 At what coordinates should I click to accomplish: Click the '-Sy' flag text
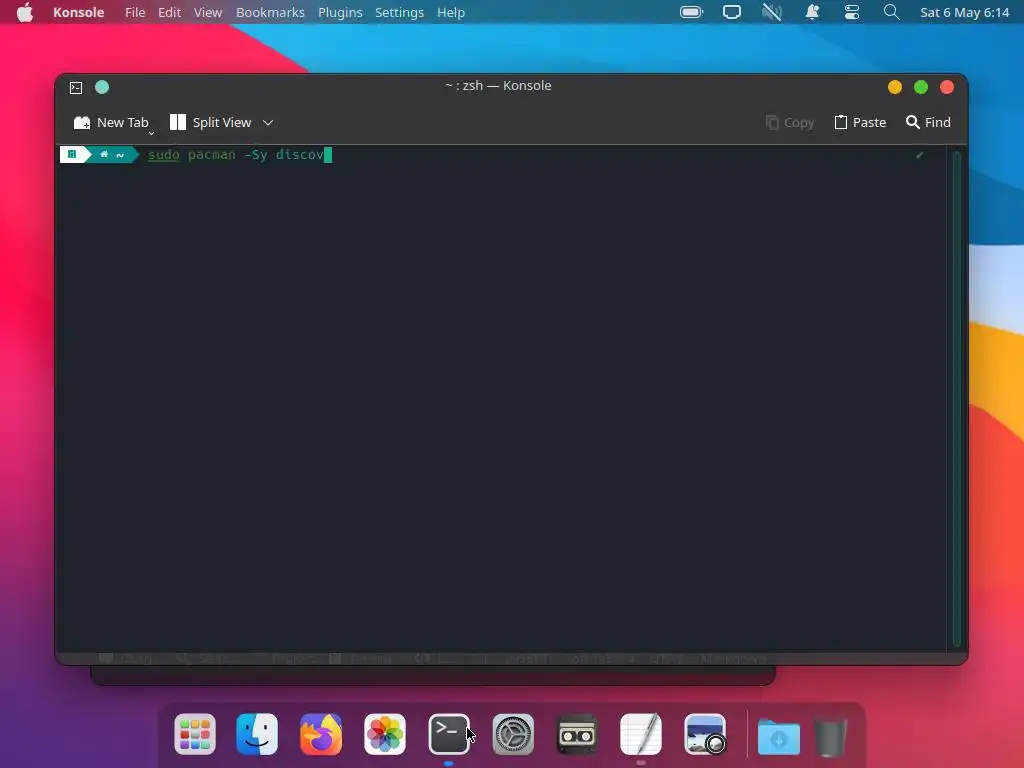point(255,155)
